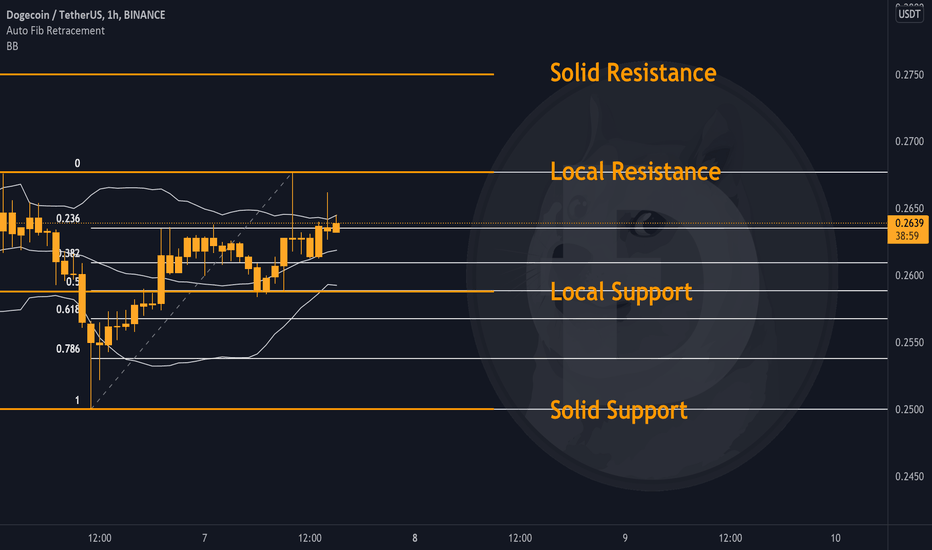Click date 8 on time axis

point(415,538)
